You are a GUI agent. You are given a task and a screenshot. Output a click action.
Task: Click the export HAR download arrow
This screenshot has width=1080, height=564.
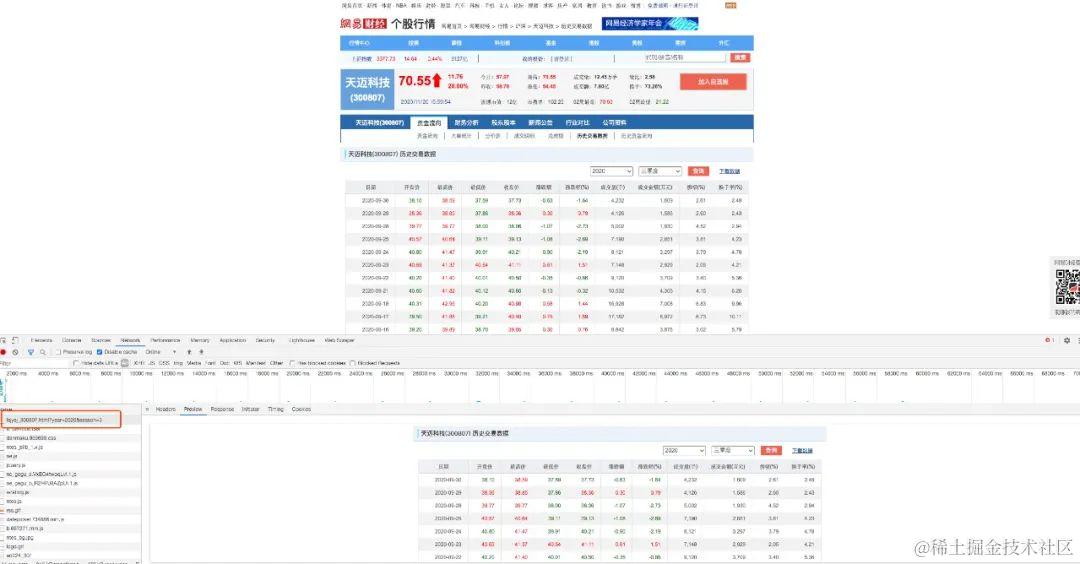201,352
